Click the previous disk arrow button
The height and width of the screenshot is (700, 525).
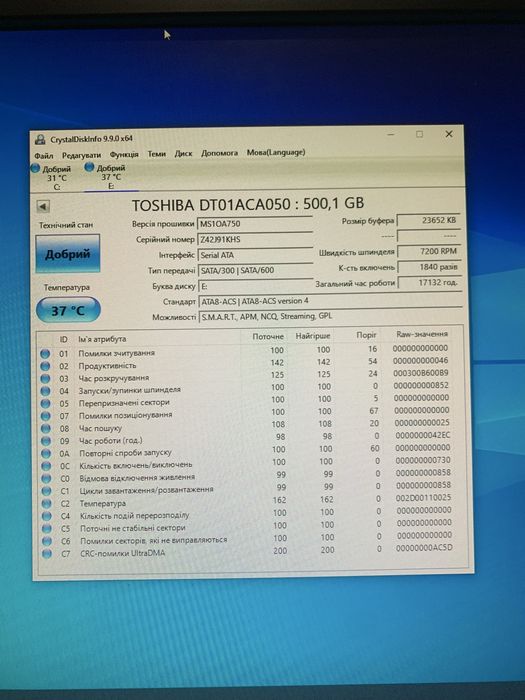(43, 206)
